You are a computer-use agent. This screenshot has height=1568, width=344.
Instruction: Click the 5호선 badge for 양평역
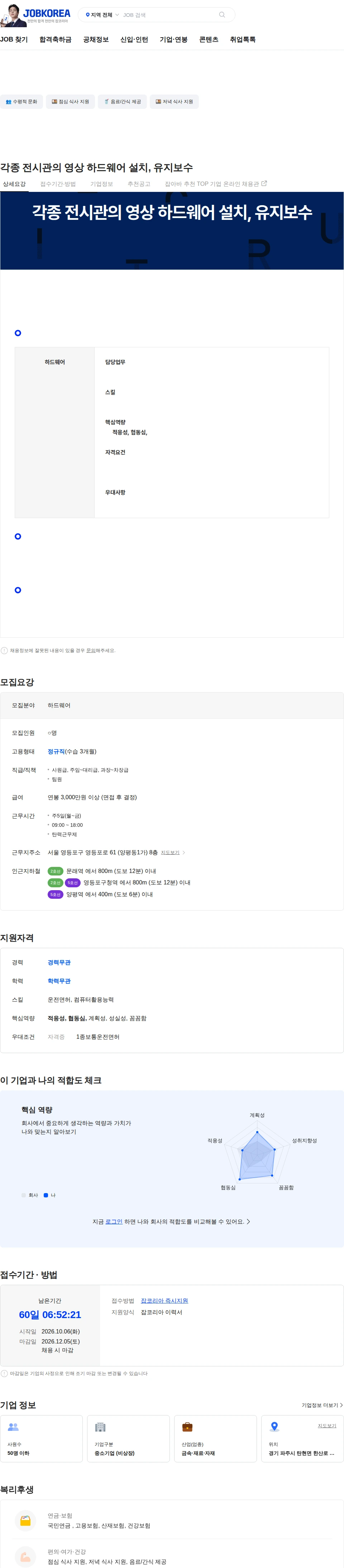coord(56,895)
